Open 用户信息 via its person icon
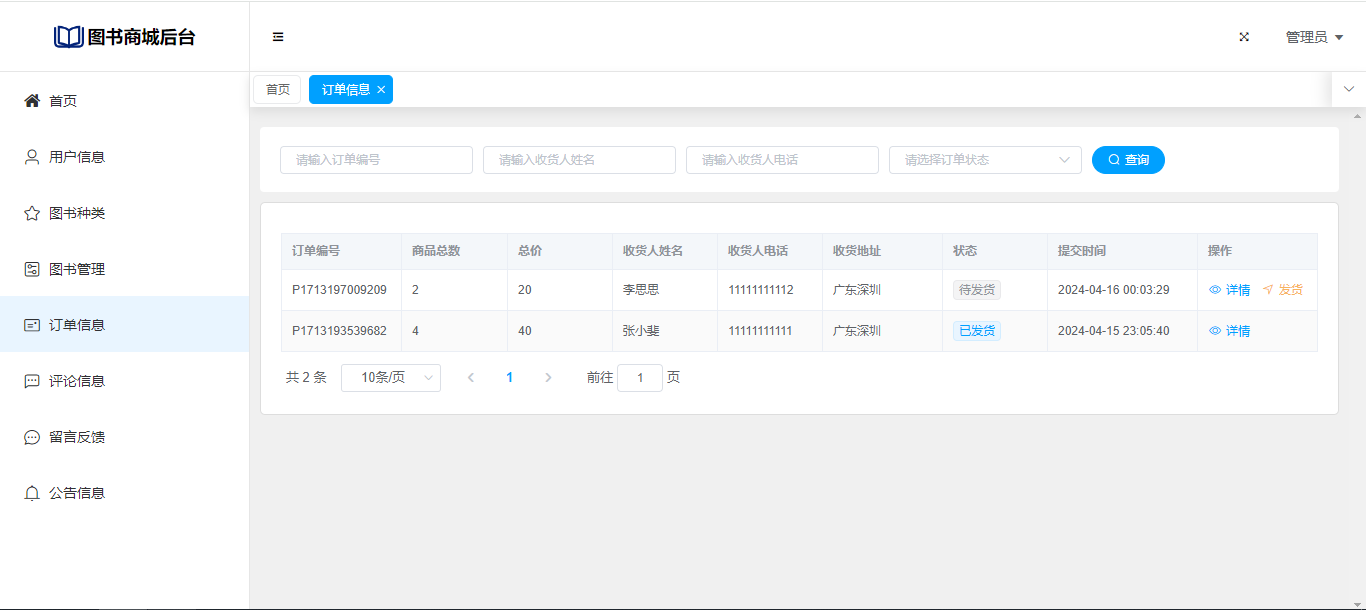1366x610 pixels. tap(32, 157)
